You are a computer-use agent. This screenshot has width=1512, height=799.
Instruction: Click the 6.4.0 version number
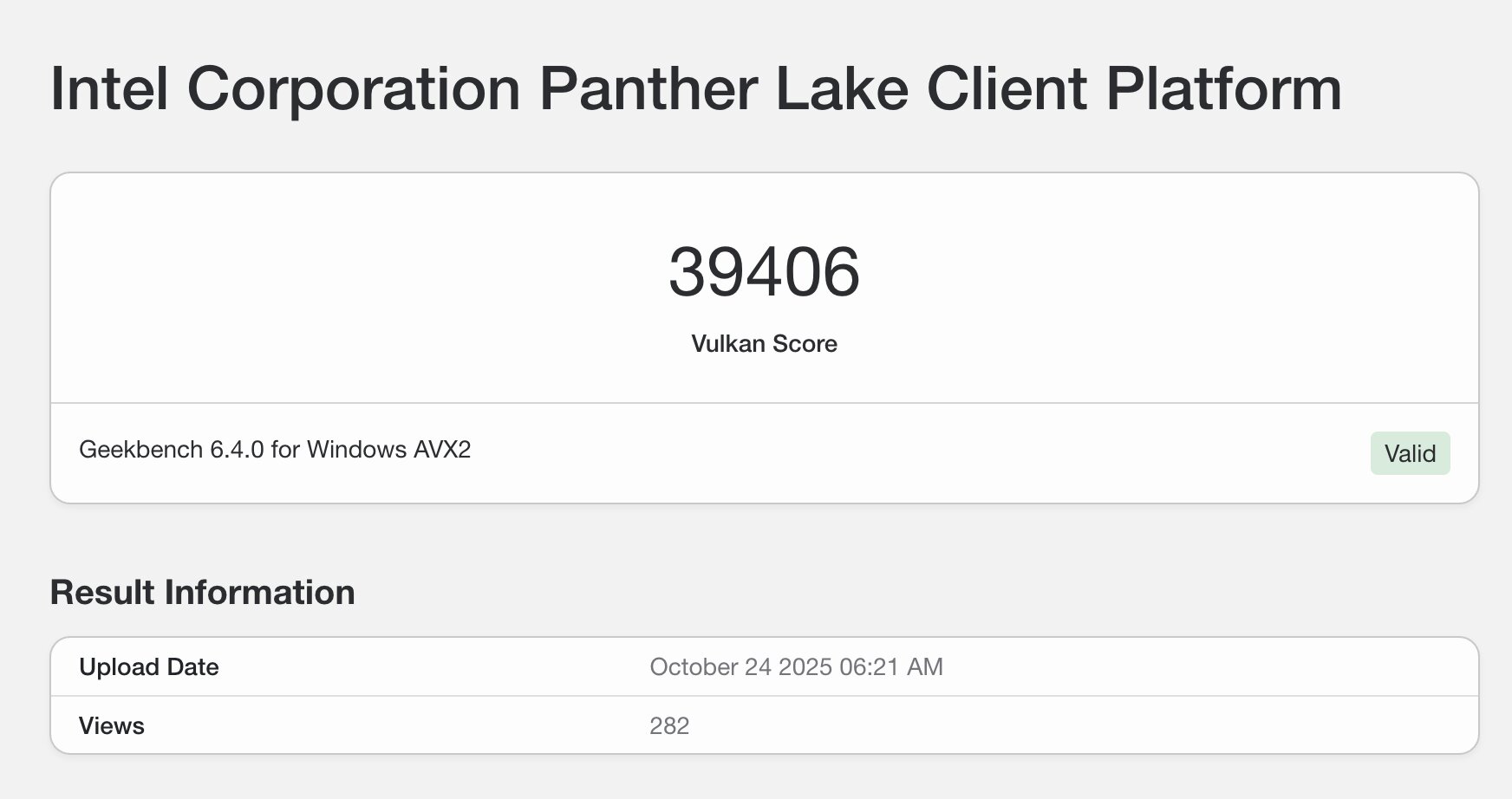tap(237, 450)
